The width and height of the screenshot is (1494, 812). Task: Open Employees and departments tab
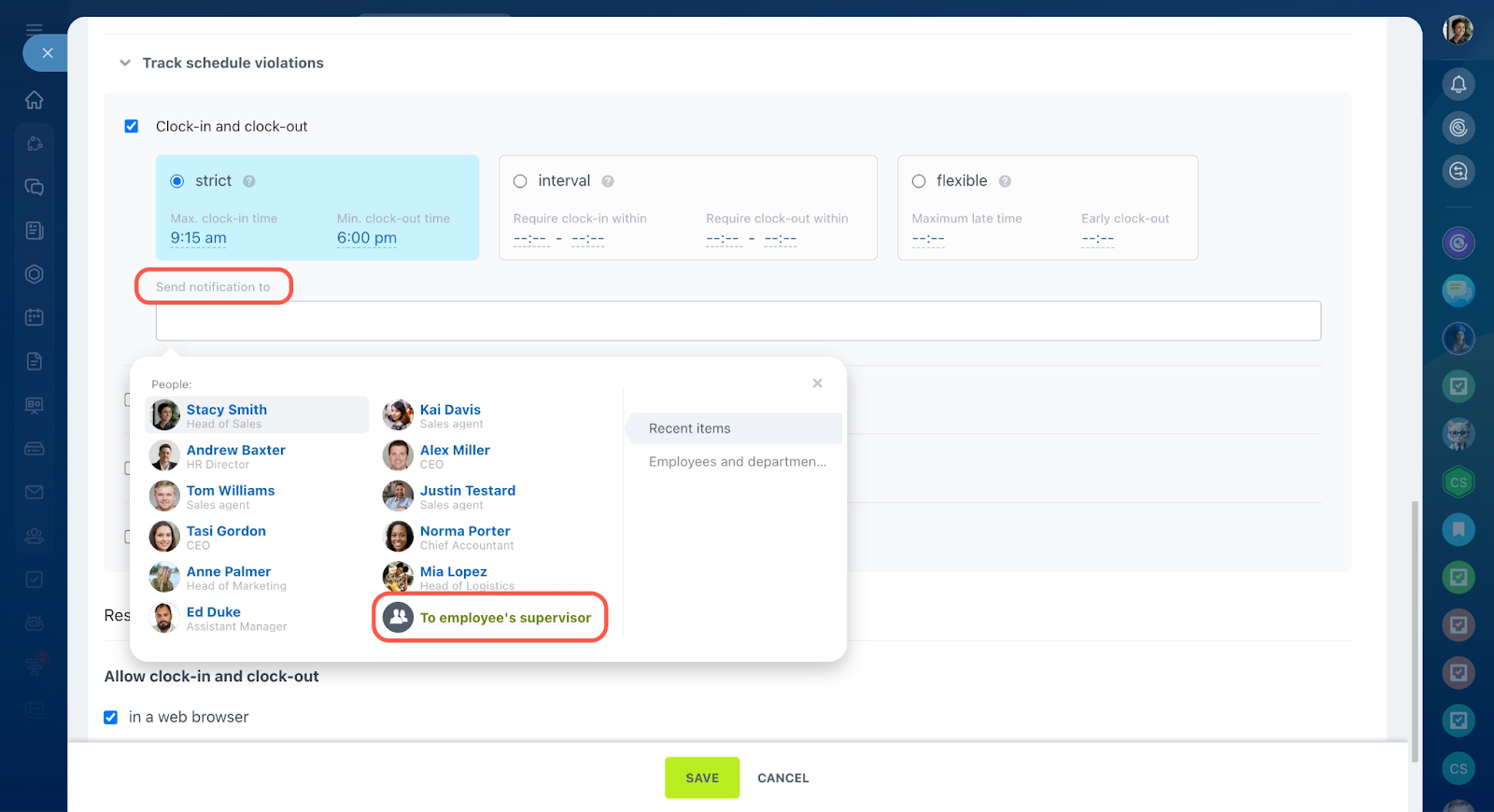click(x=737, y=462)
